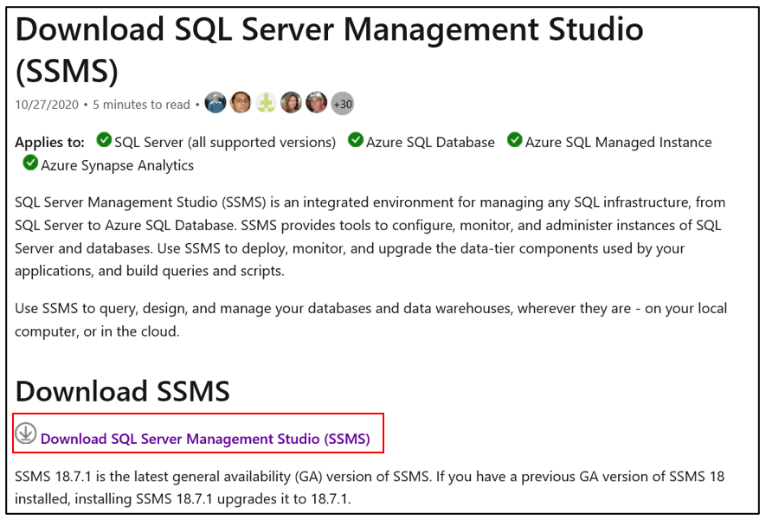Click green check icon for Azure SQL Managed Instance
Viewport: 768px width, 520px height.
pos(515,140)
